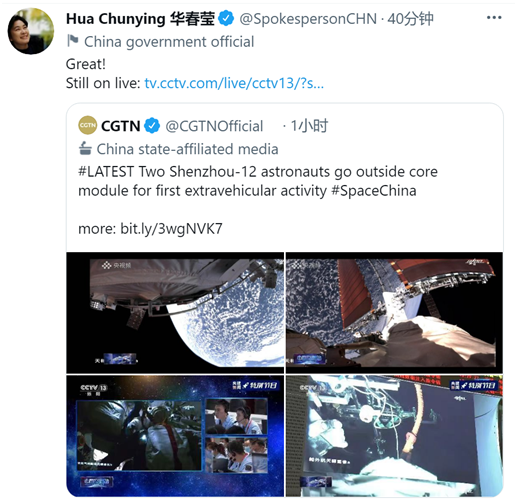
Task: Open the @SpokespersonCHN handle
Action: click(x=308, y=19)
